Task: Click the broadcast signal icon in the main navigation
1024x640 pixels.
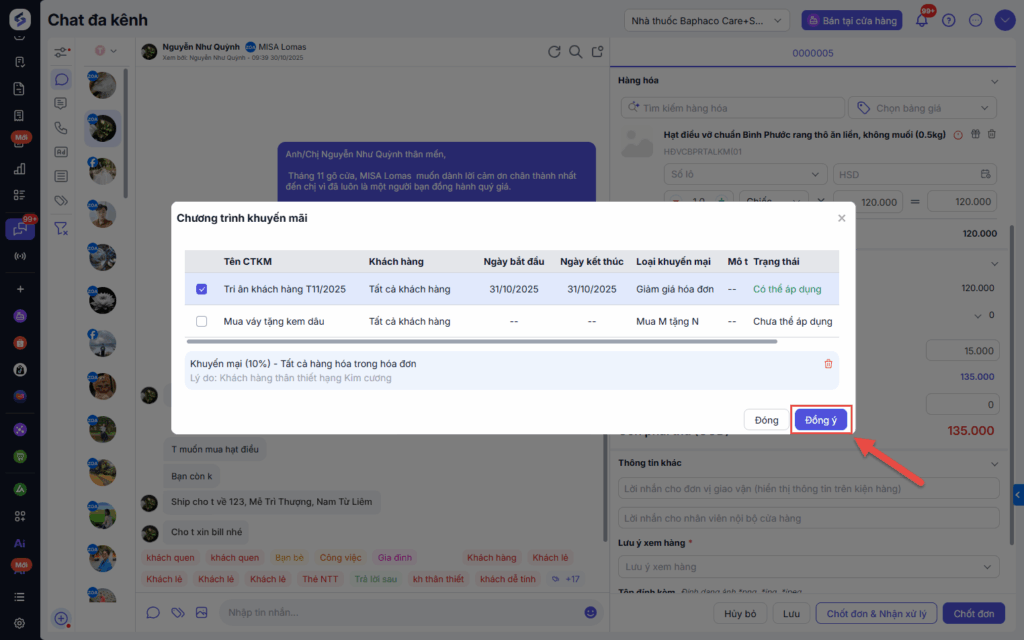Action: (20, 256)
